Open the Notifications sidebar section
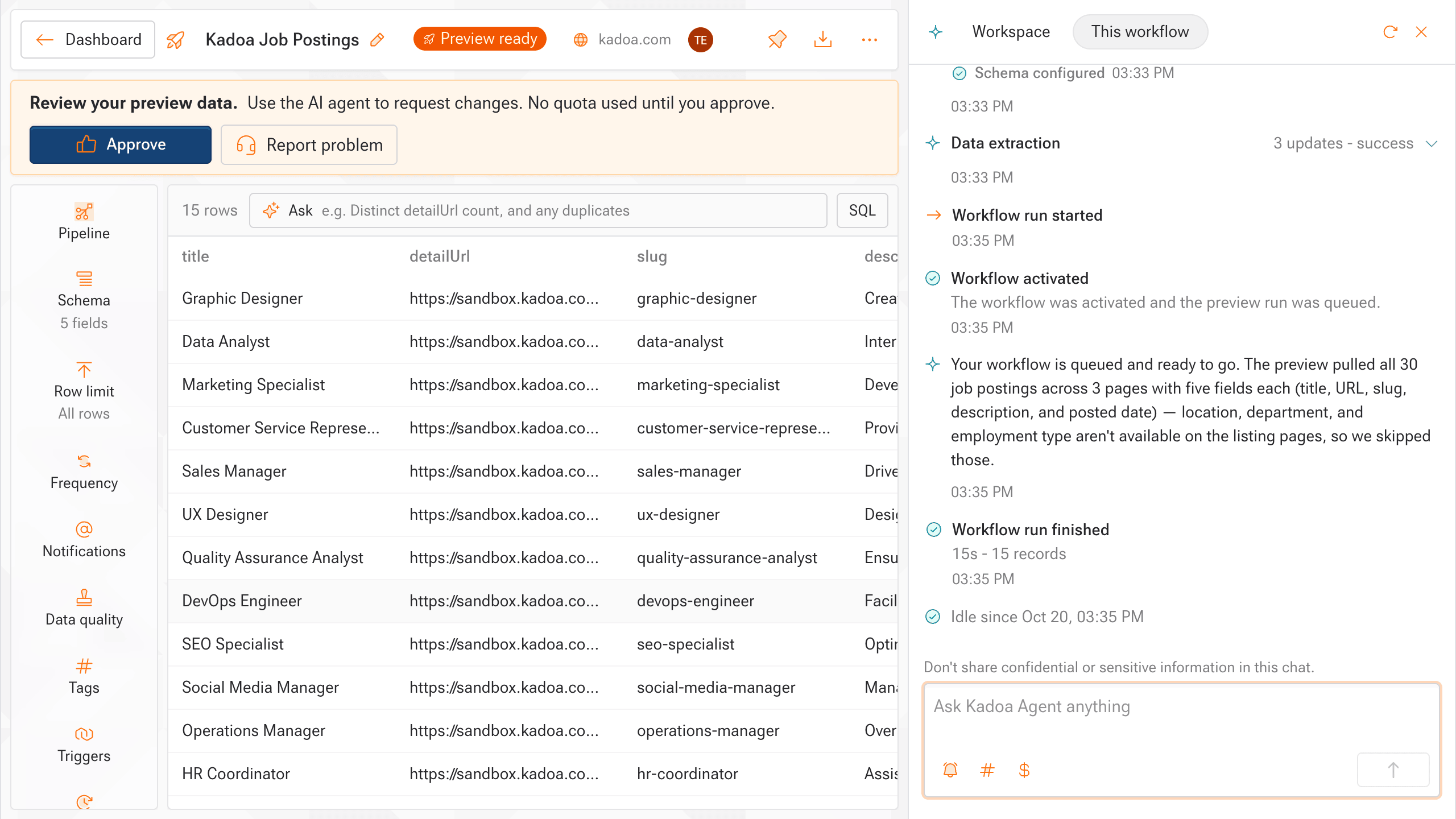 point(84,540)
